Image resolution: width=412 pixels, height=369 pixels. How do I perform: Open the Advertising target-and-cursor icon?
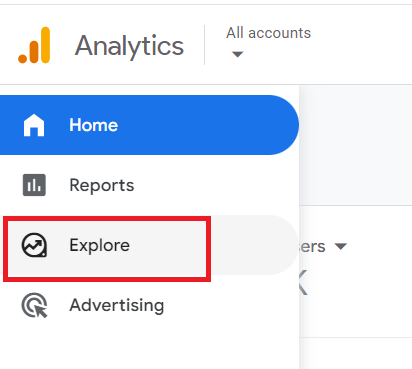[34, 305]
